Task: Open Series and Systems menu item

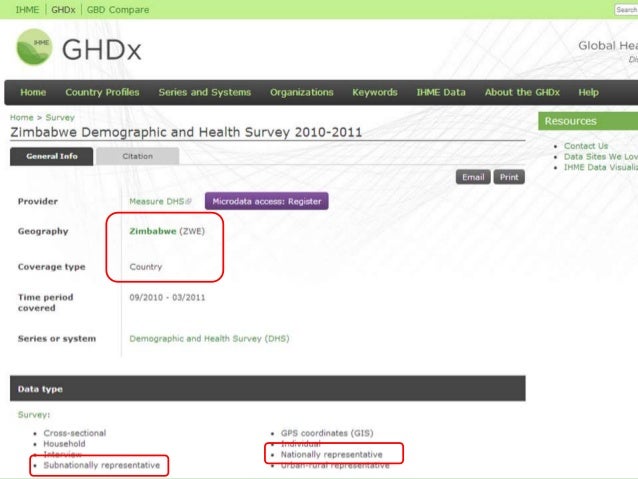Action: pos(205,92)
